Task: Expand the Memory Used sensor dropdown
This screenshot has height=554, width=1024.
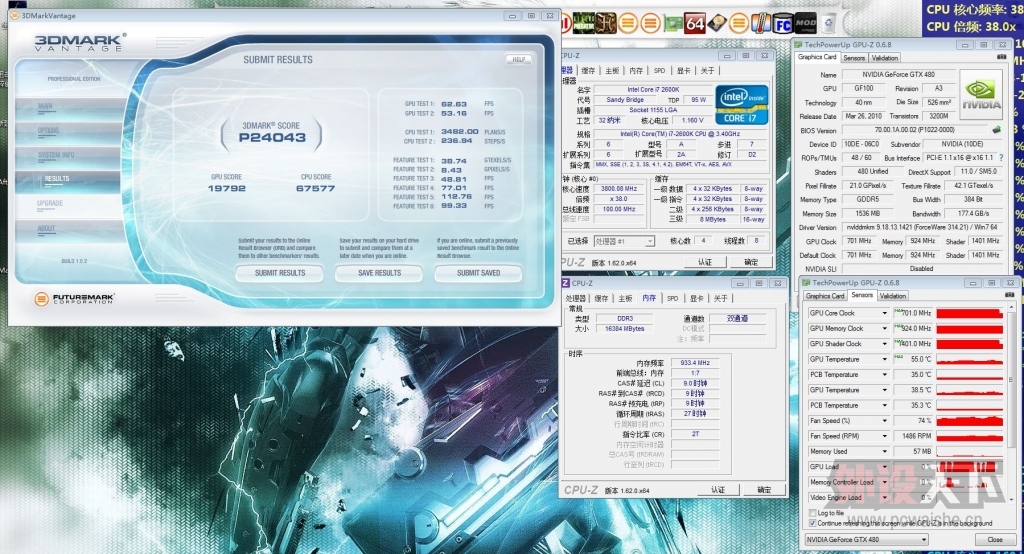Action: pos(885,451)
